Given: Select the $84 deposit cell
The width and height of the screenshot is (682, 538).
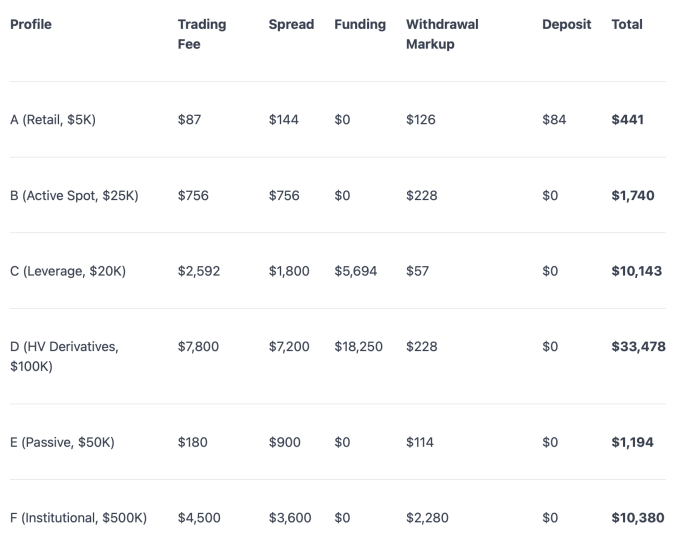Looking at the screenshot, I should [x=554, y=120].
